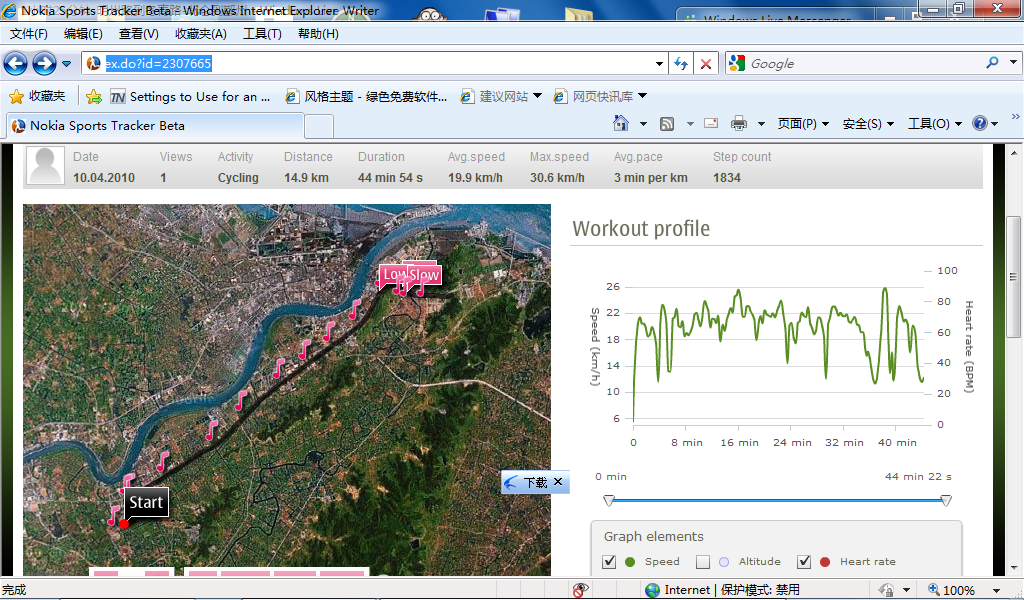The height and width of the screenshot is (600, 1024).
Task: Open the search provider dropdown arrow
Action: 1013,63
